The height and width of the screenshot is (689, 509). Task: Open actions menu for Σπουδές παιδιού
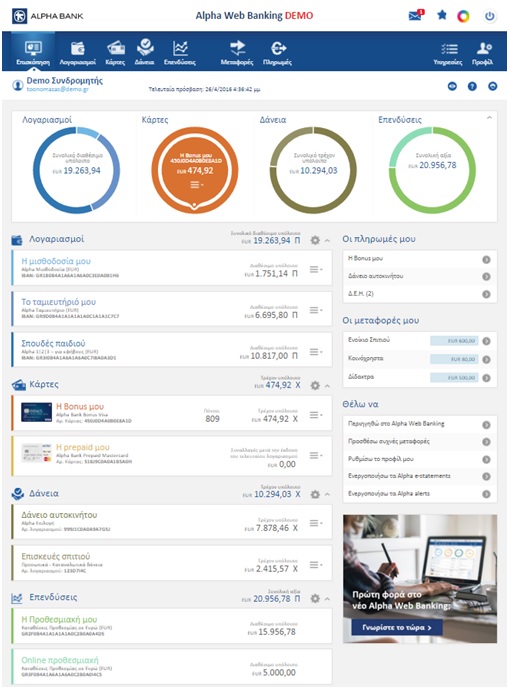point(316,352)
